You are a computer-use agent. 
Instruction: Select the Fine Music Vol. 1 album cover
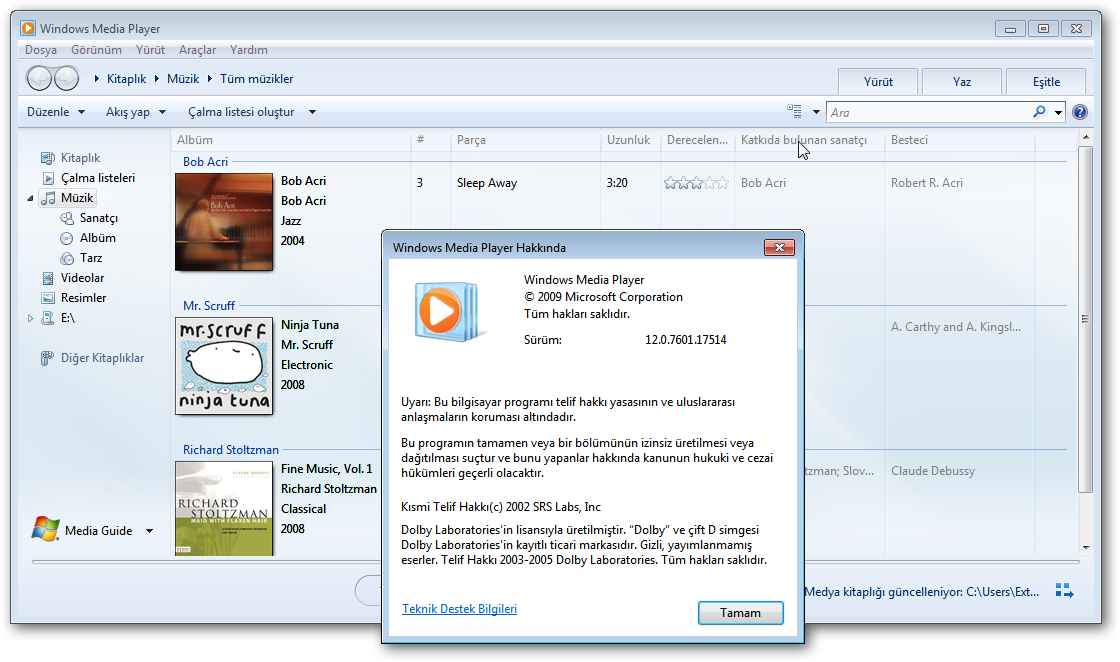[224, 508]
